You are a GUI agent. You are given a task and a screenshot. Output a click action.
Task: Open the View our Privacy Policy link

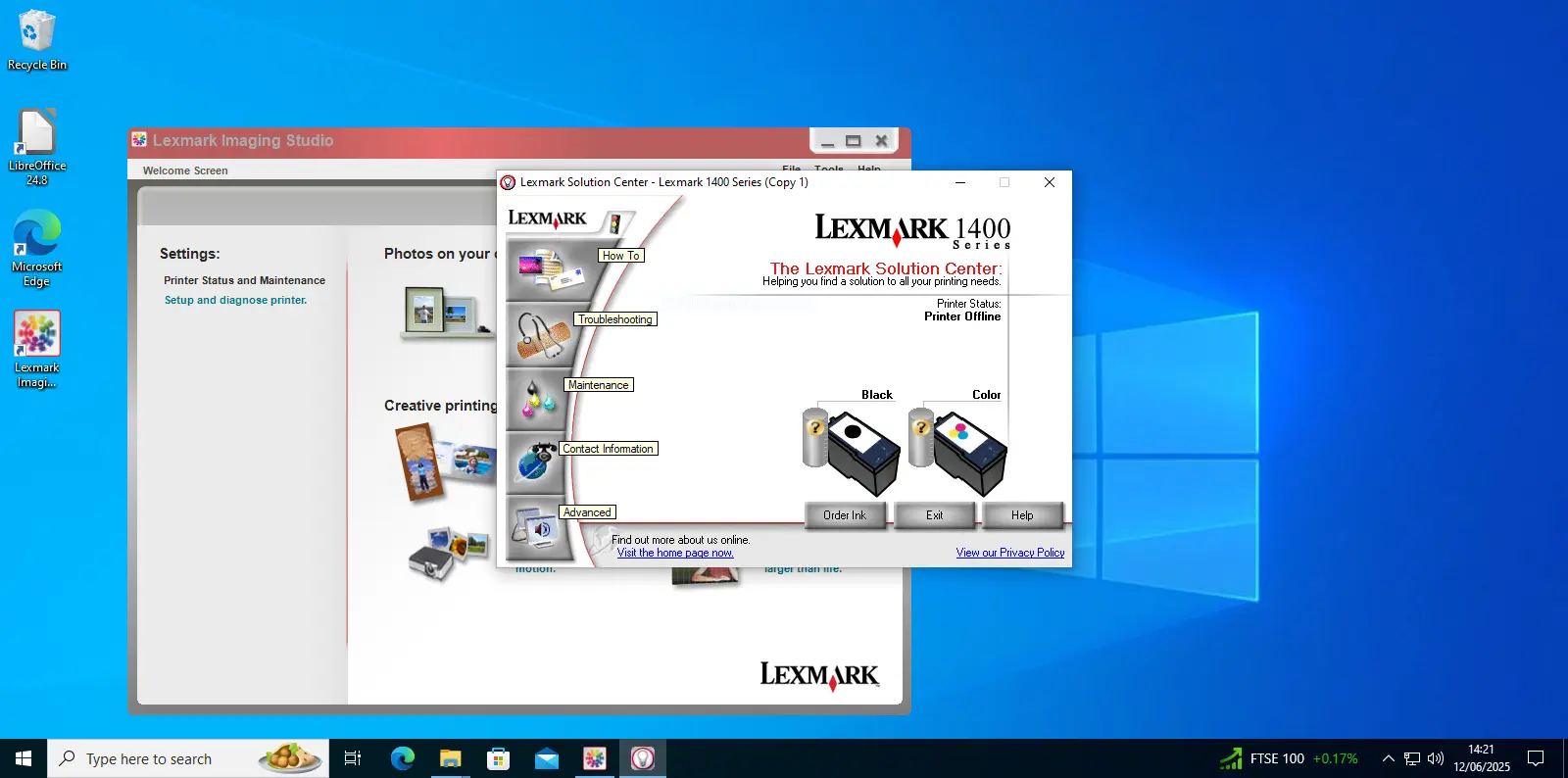coord(1010,553)
